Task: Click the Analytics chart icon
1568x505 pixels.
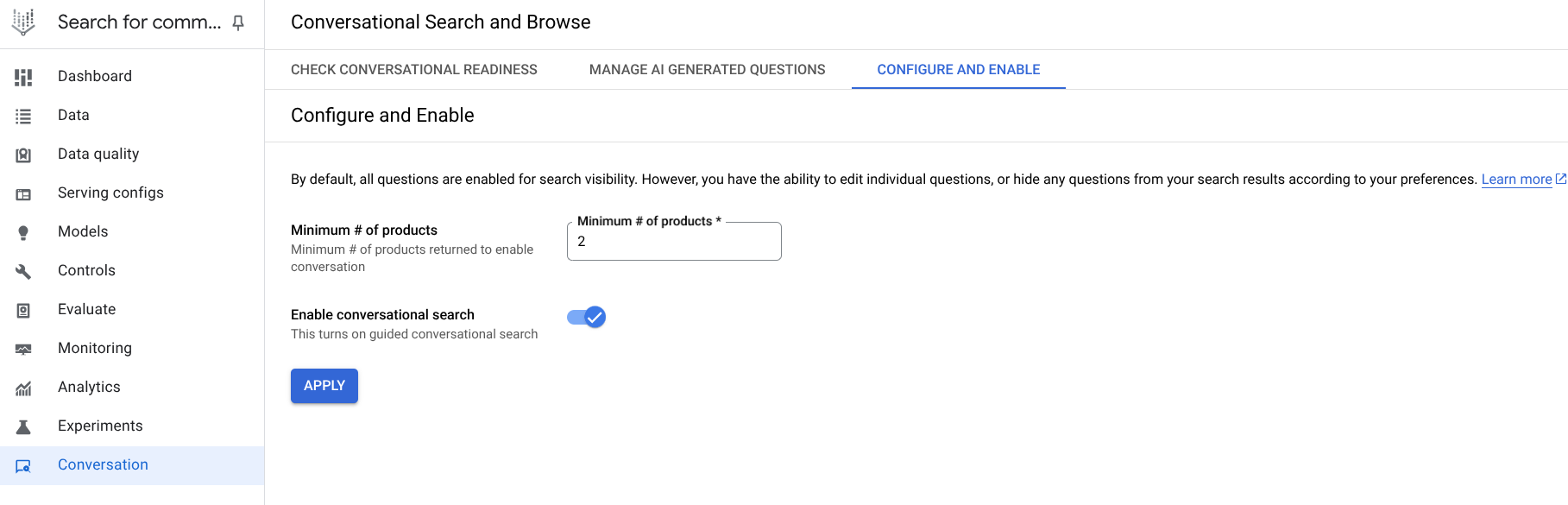Action: (23, 388)
